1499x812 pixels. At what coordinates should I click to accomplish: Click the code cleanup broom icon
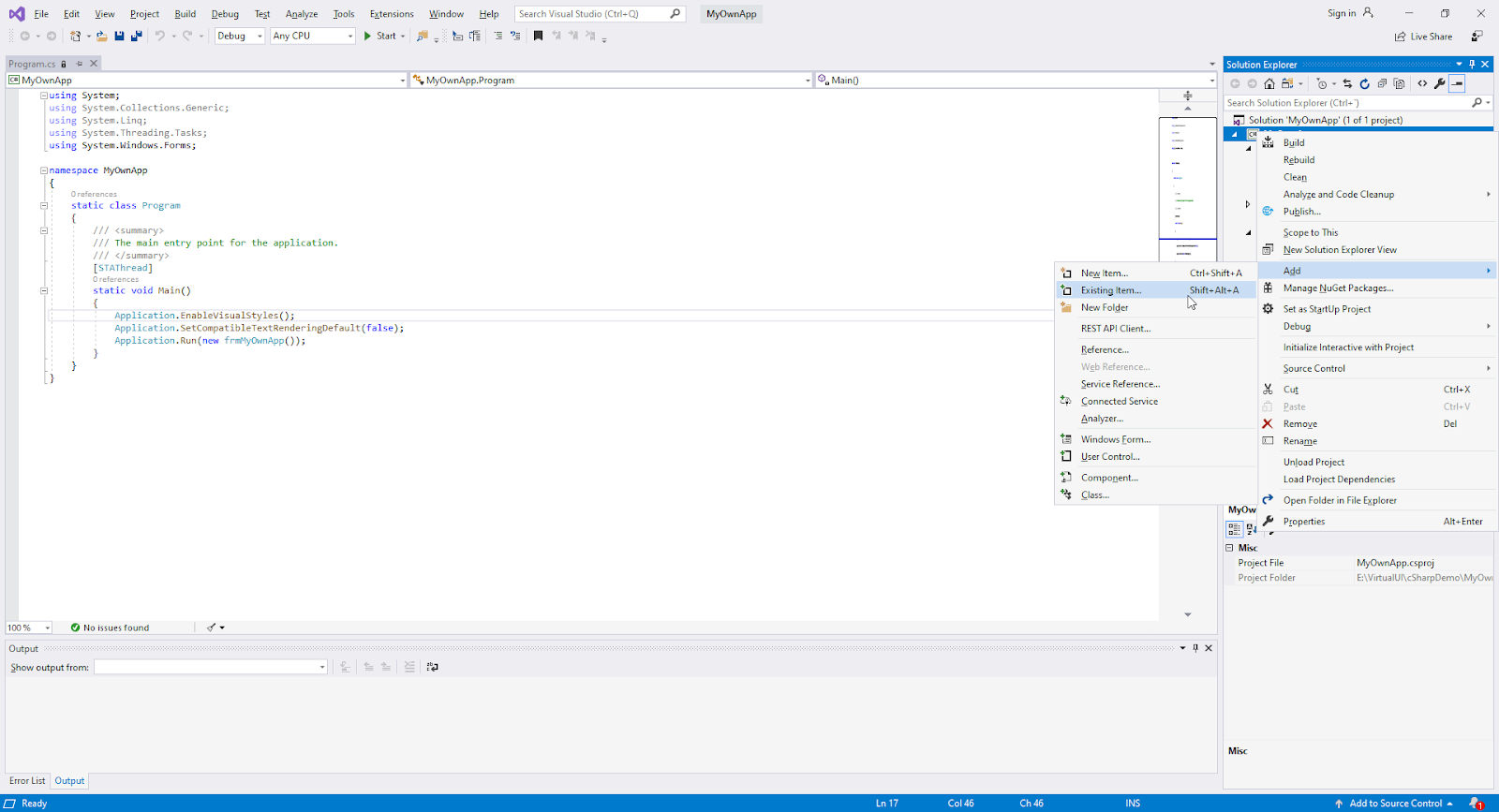tap(211, 627)
